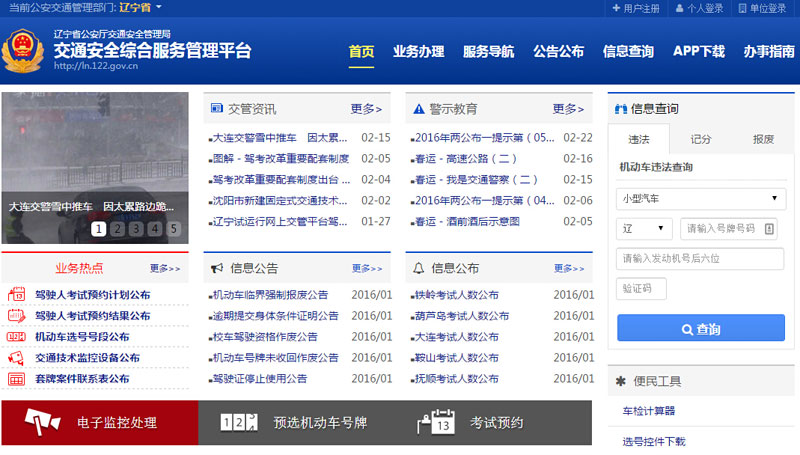Image resolution: width=800 pixels, height=455 pixels.
Task: Open the APP下载 menu
Action: [x=698, y=52]
